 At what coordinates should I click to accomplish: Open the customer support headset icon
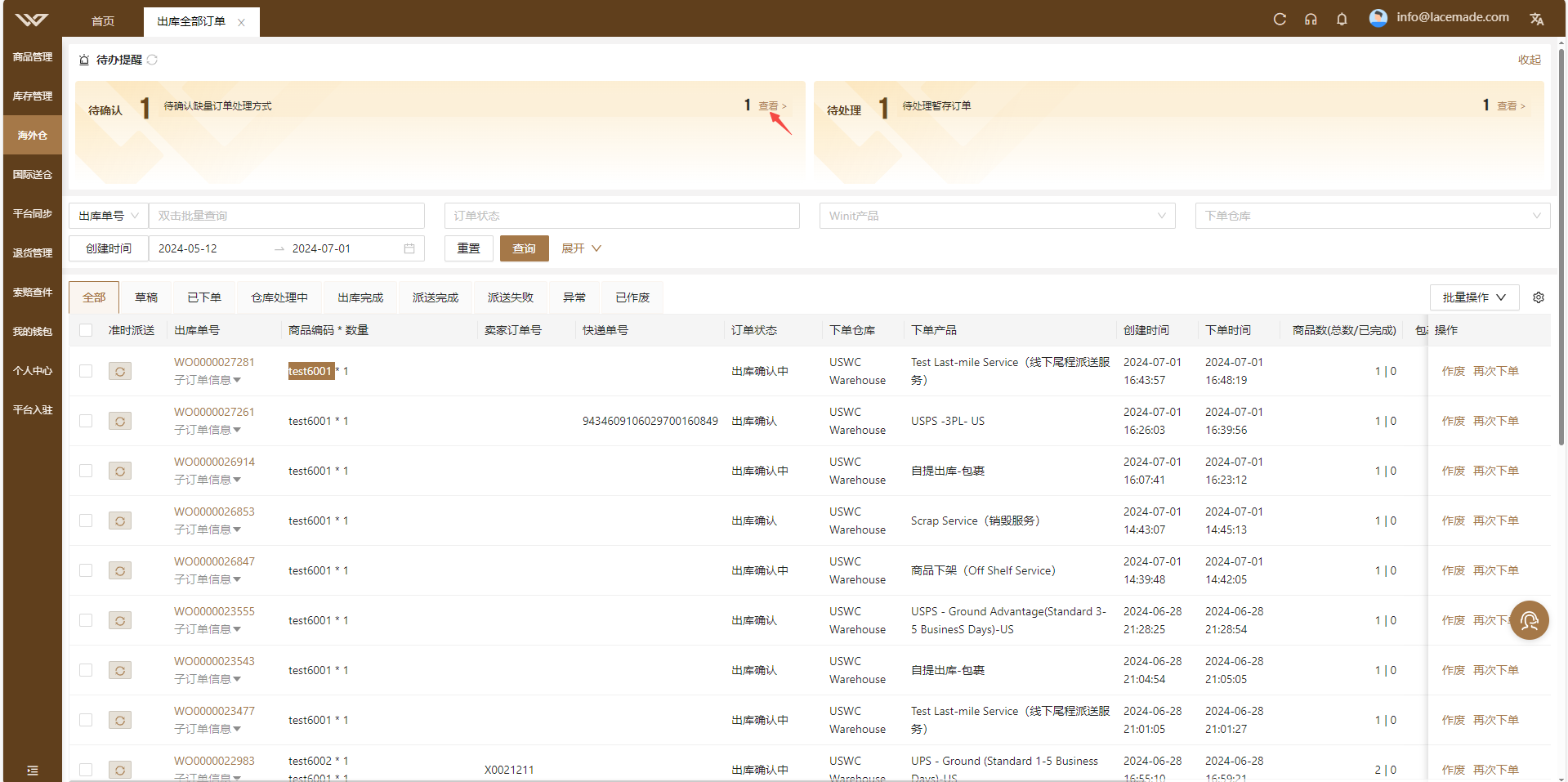tap(1311, 19)
